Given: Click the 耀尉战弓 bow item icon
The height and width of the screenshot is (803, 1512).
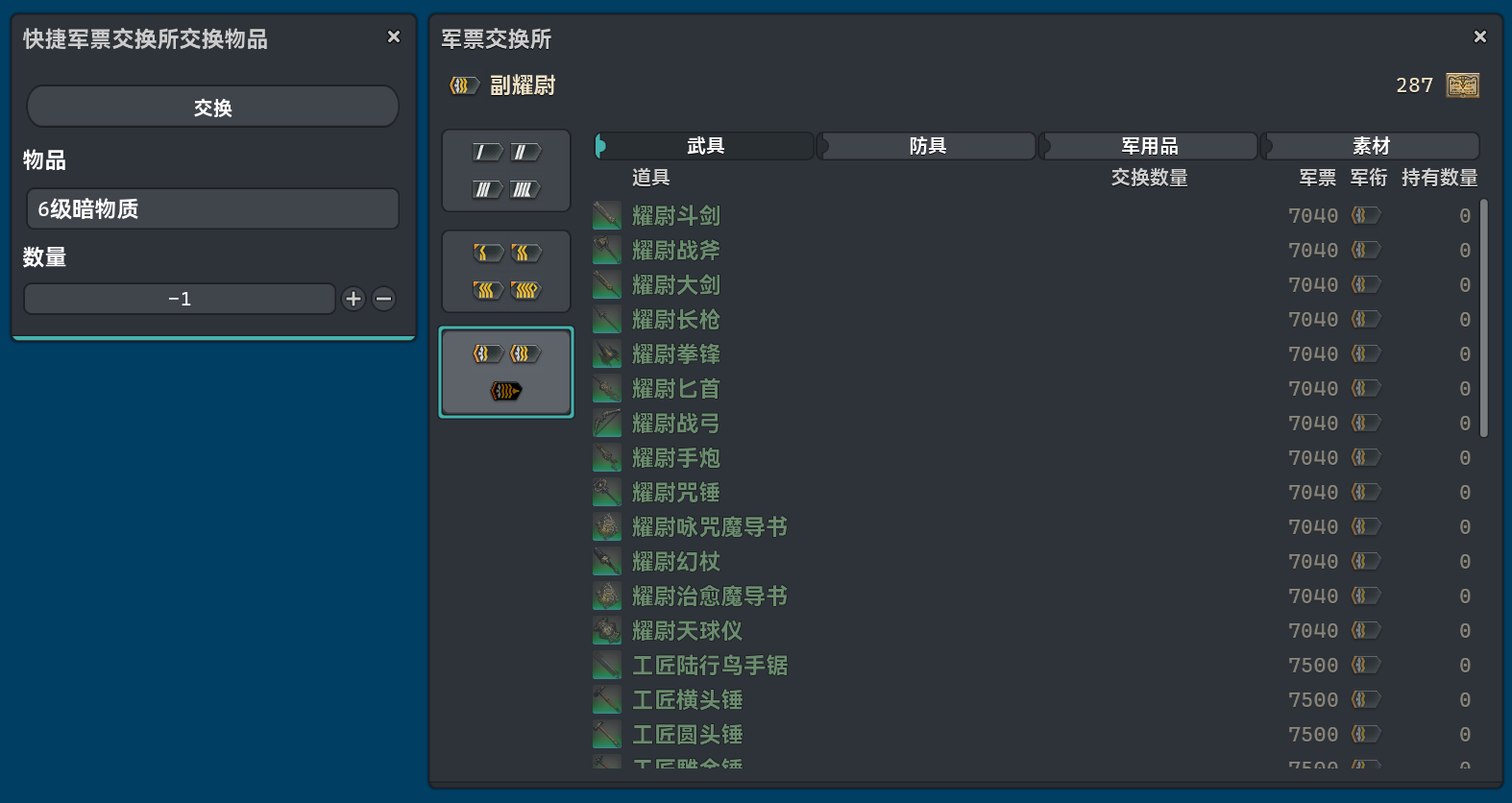Looking at the screenshot, I should pyautogui.click(x=607, y=423).
